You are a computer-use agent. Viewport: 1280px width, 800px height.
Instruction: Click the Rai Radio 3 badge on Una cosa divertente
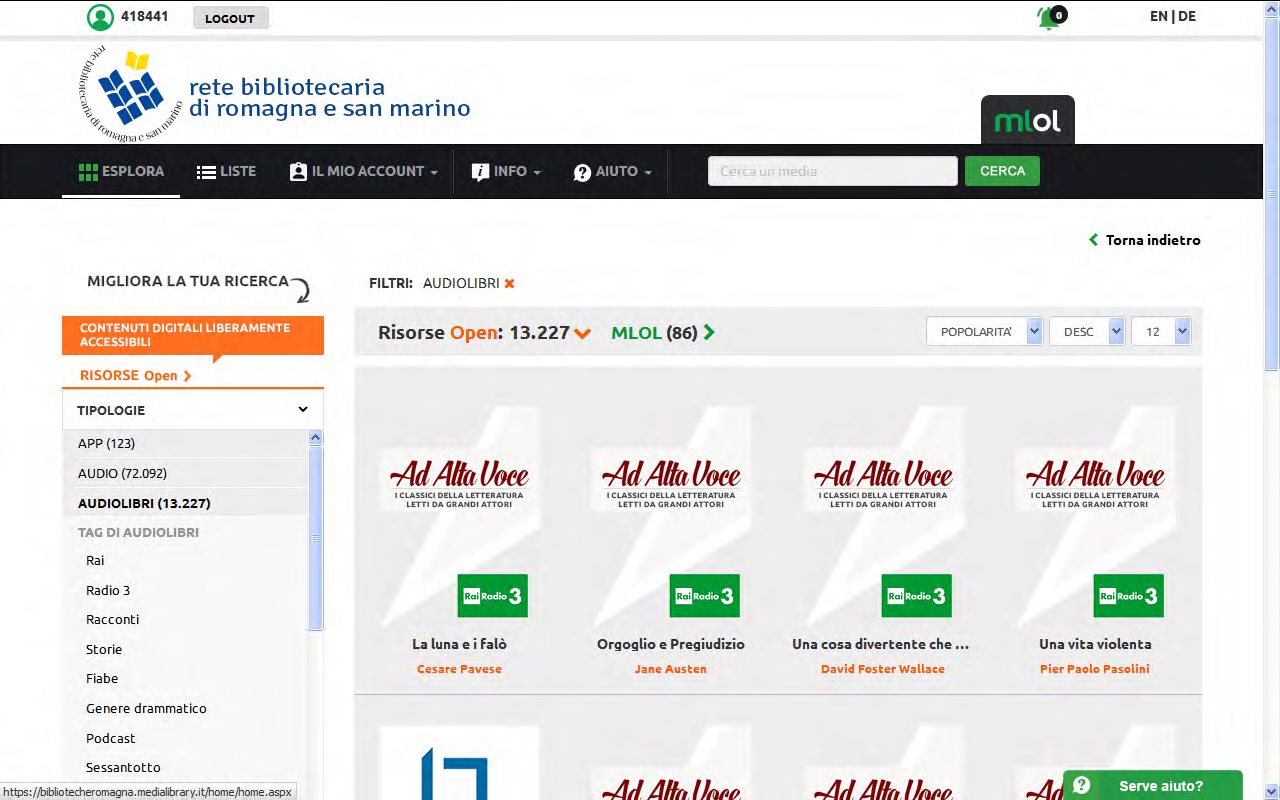point(916,596)
